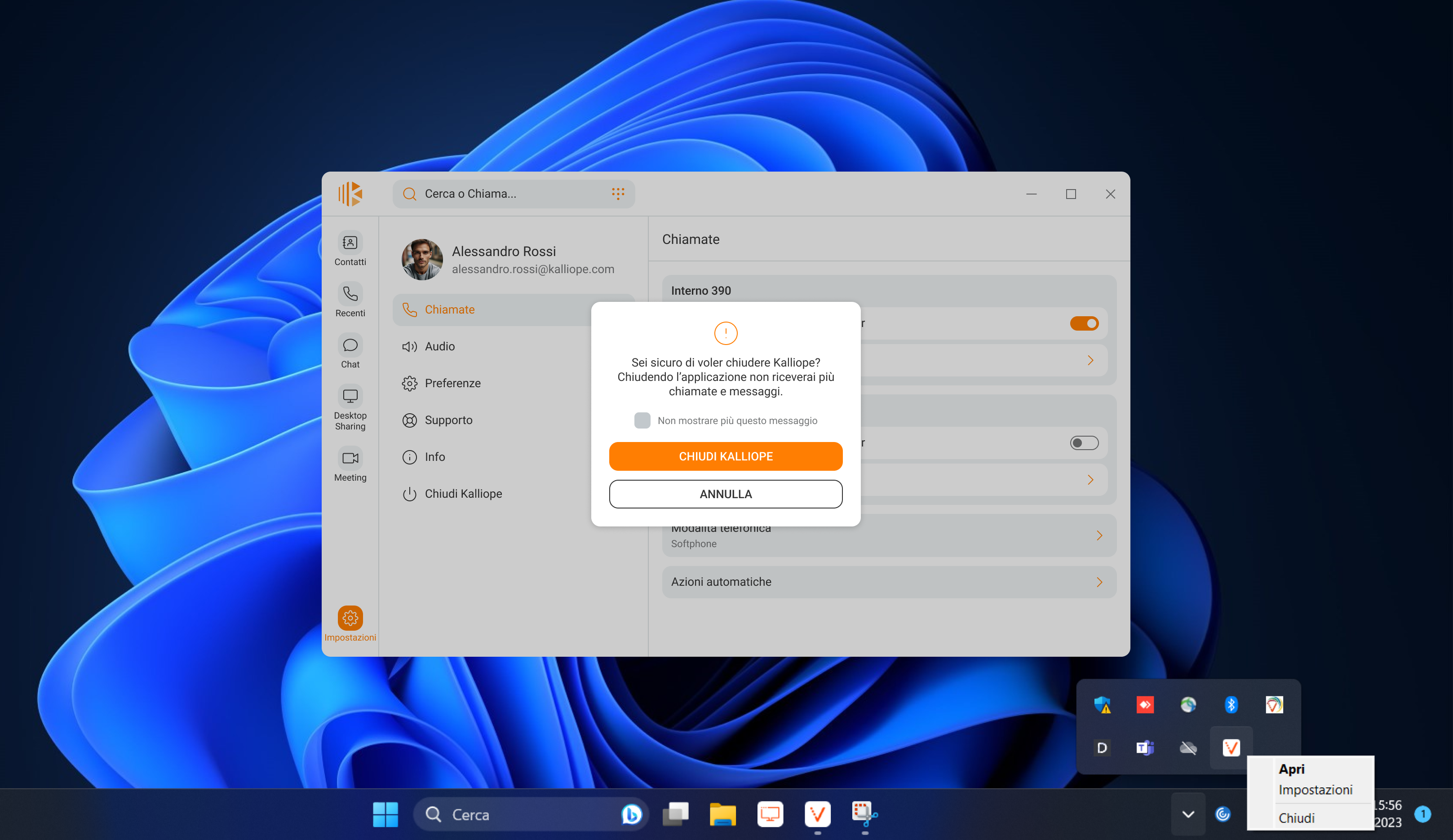
Task: Click Chiudi in tray context menu
Action: point(1296,818)
